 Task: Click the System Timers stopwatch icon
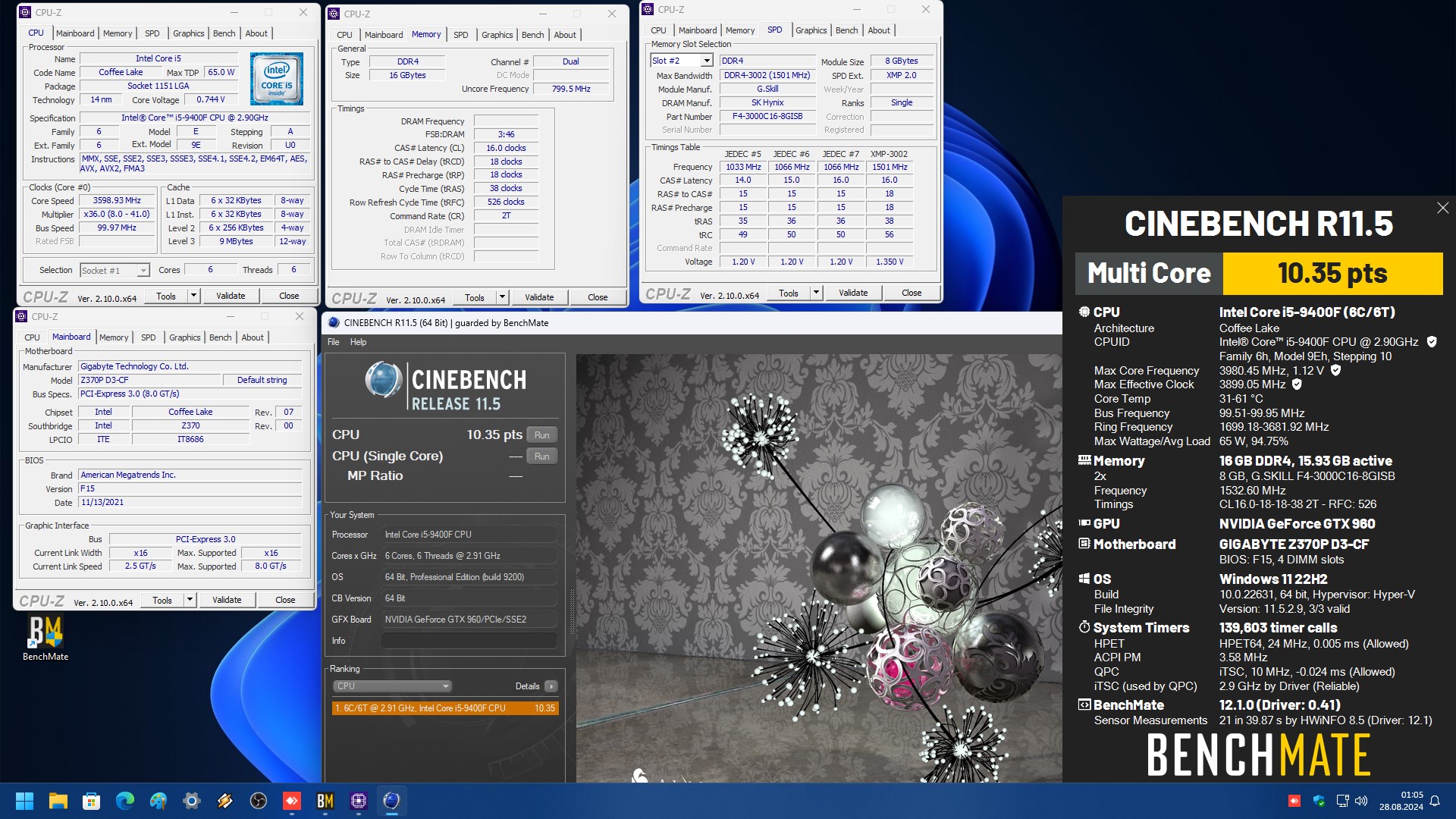[1084, 627]
